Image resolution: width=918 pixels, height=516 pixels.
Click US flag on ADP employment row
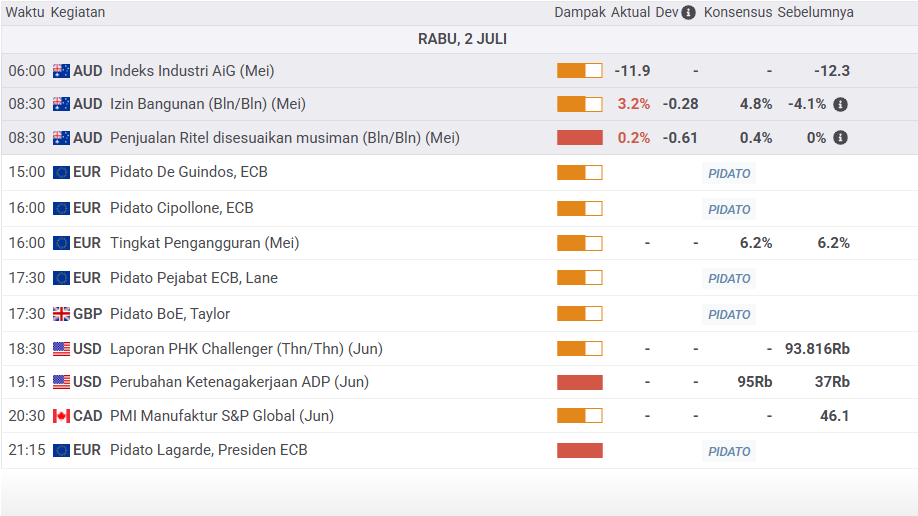click(61, 382)
